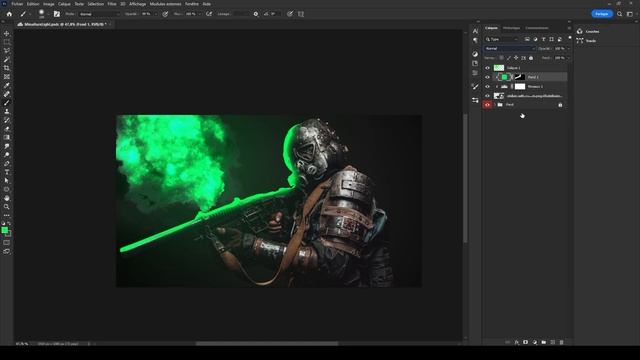Select the Eraser tool
This screenshot has width=640, height=360.
[7, 129]
